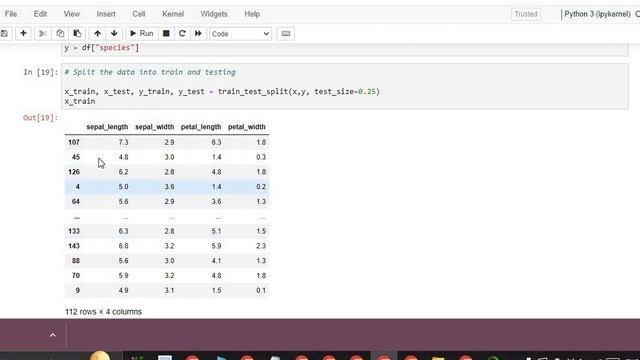Select row index 126
The image size is (640, 360).
click(x=74, y=172)
